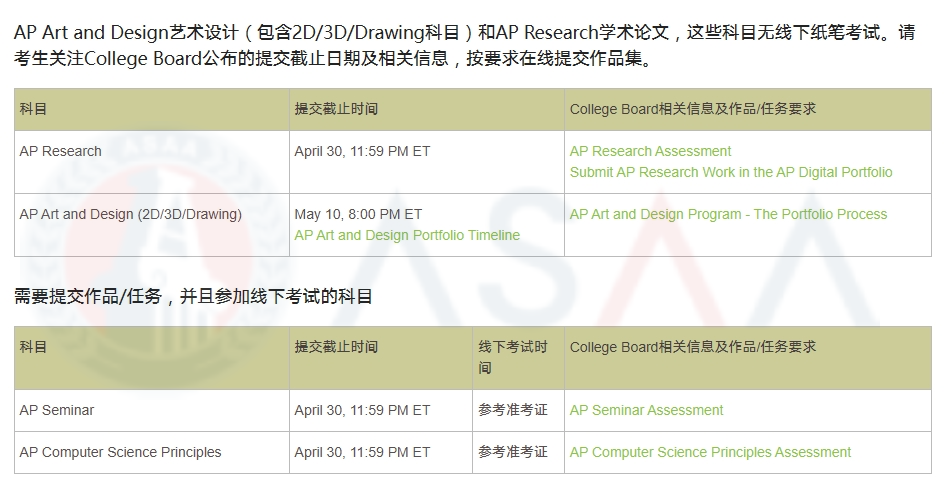Viewport: 951px width, 499px height.
Task: Click AP Computer Science Principles row deadline text
Action: 362,452
